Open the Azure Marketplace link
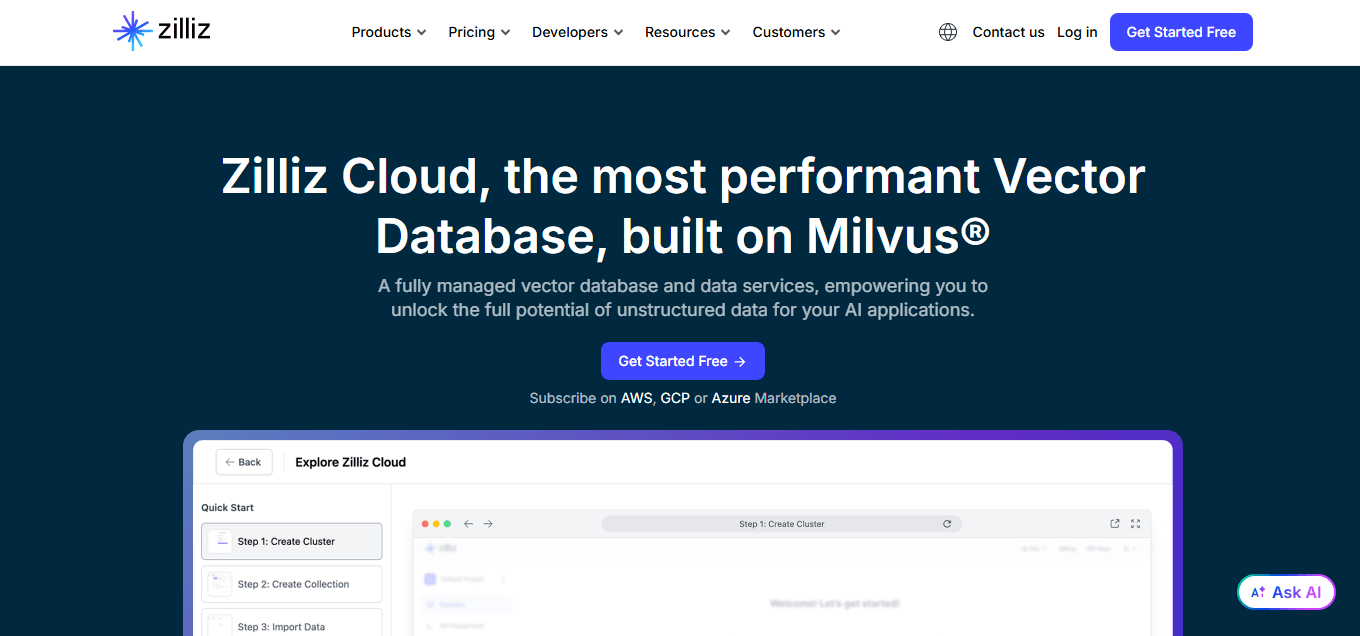Viewport: 1360px width, 636px height. tap(731, 398)
